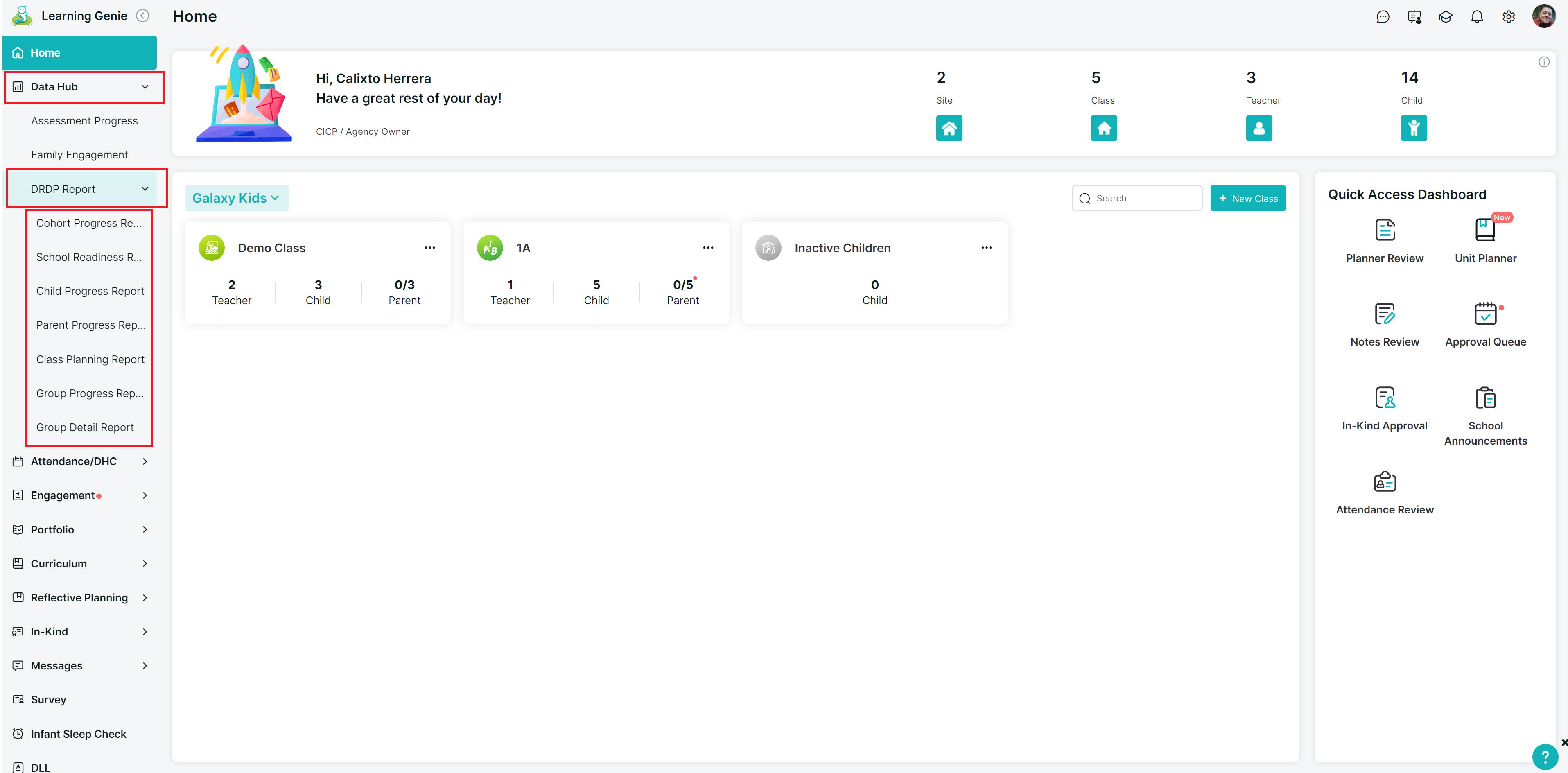Click the class search field
This screenshot has height=773, width=1568.
[1137, 198]
